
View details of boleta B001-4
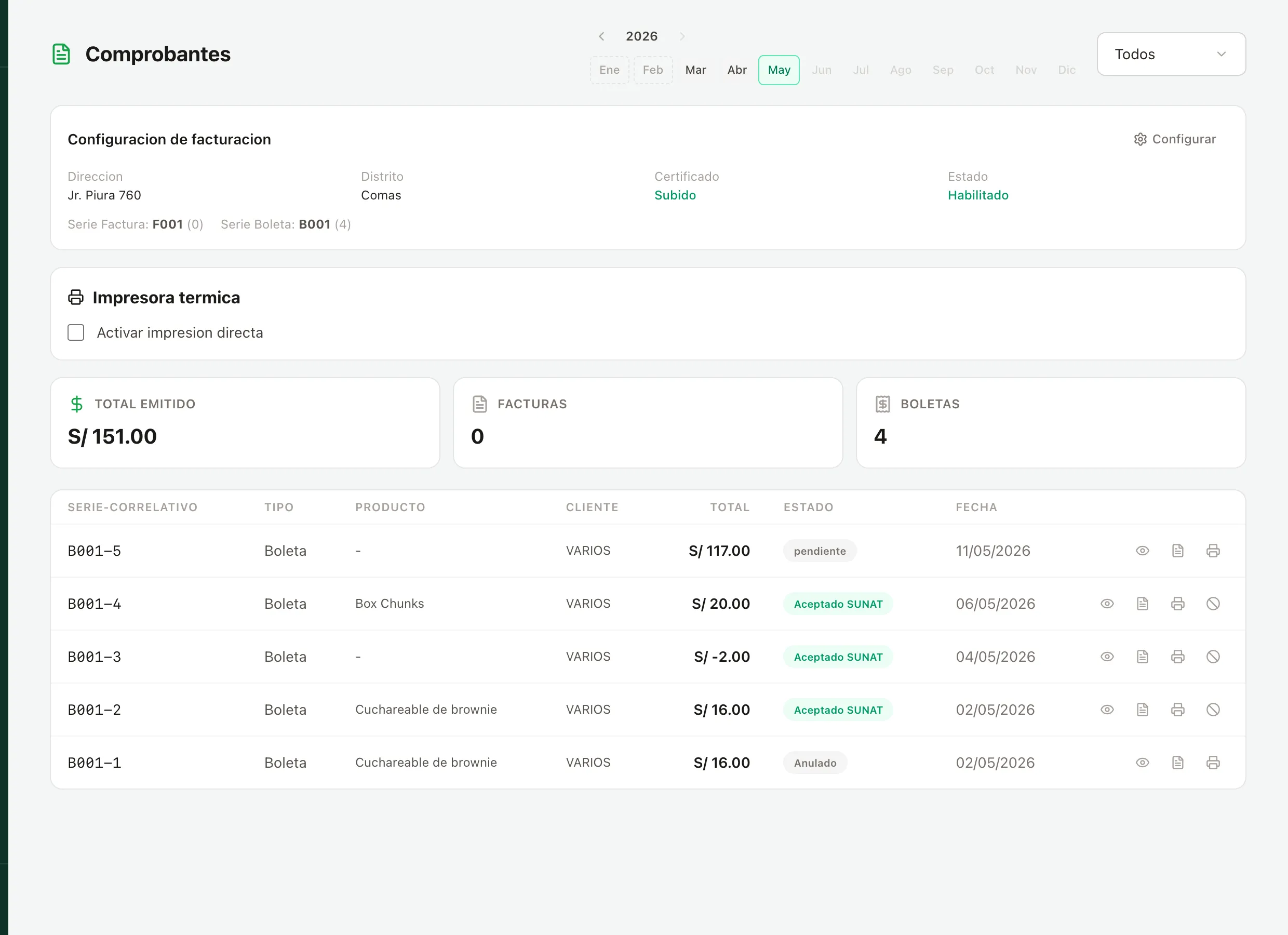tap(1107, 603)
